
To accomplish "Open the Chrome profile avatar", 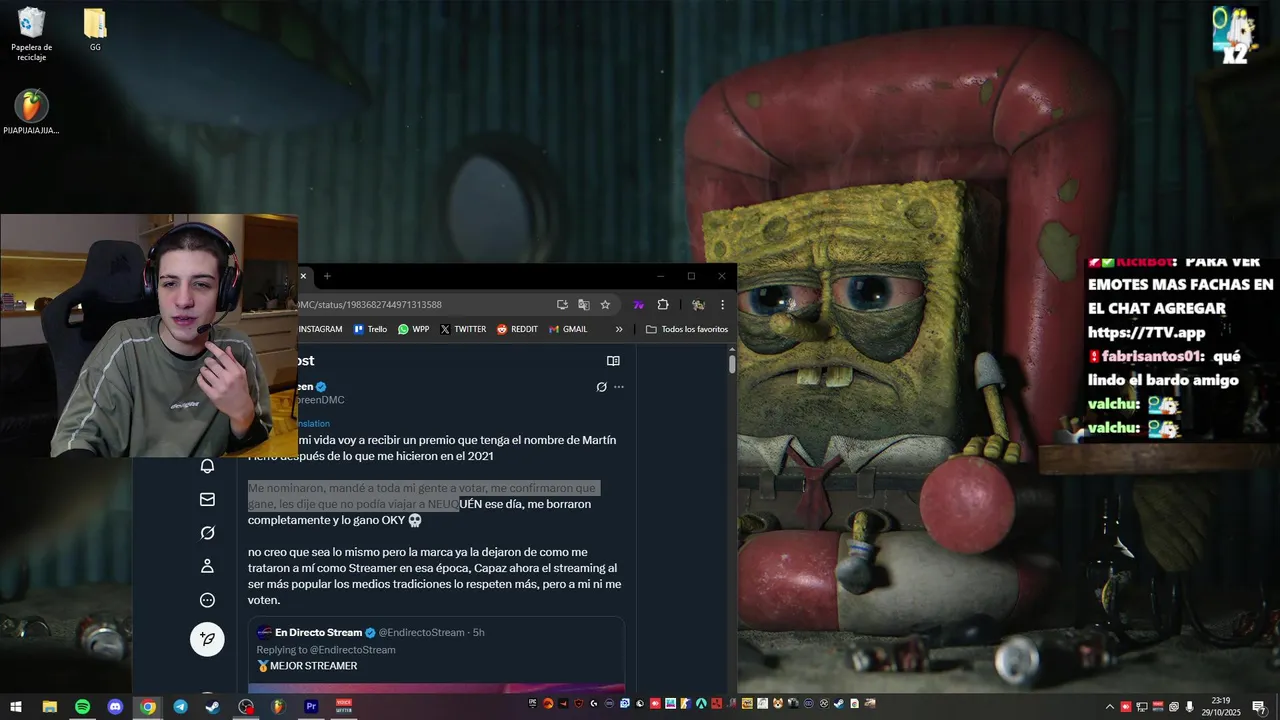I will click(x=698, y=305).
